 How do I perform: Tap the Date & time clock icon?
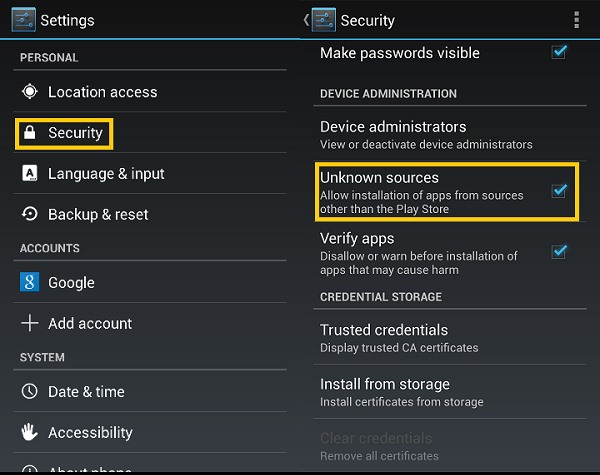tap(29, 391)
